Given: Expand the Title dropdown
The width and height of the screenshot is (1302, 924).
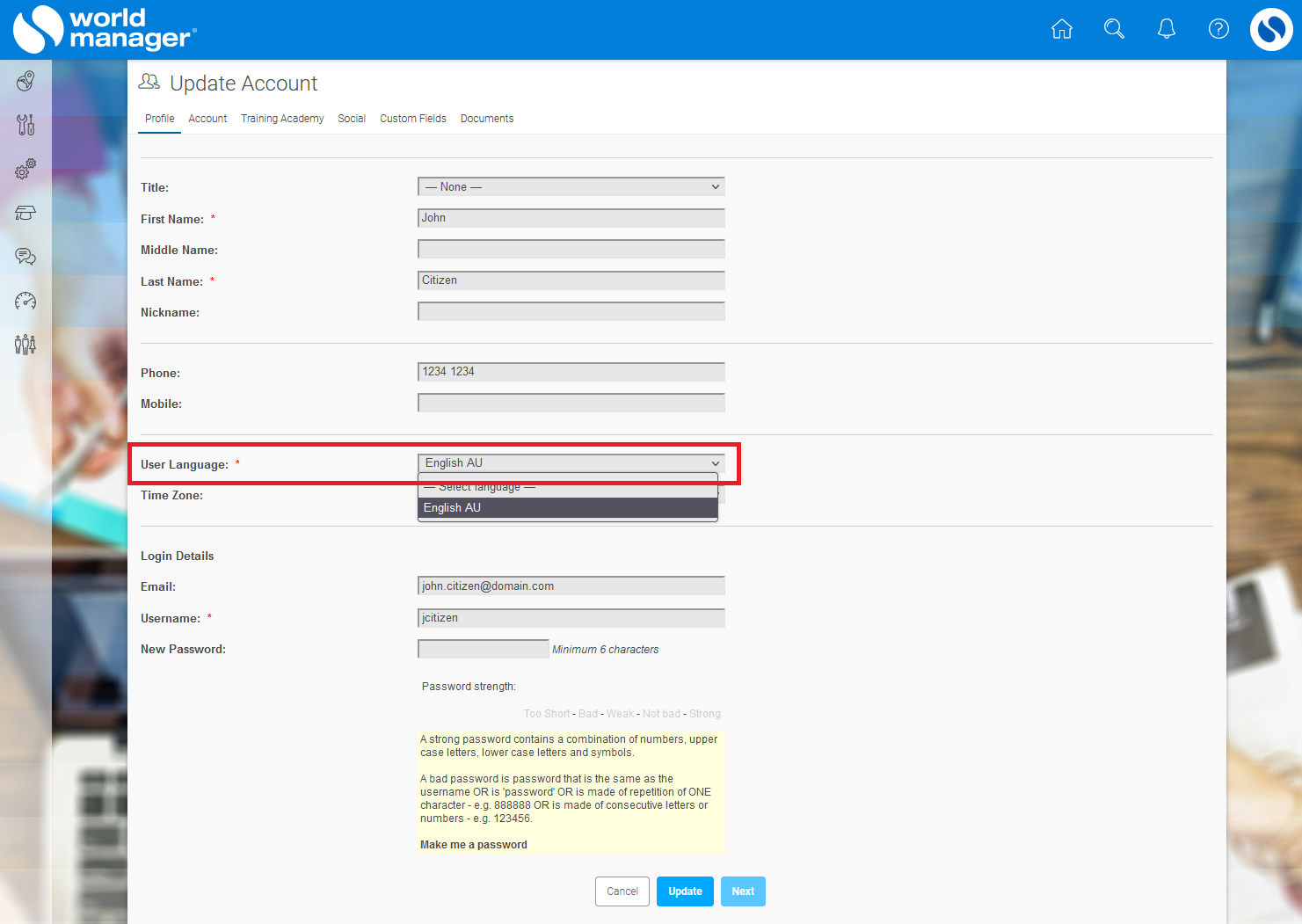Looking at the screenshot, I should (x=571, y=187).
